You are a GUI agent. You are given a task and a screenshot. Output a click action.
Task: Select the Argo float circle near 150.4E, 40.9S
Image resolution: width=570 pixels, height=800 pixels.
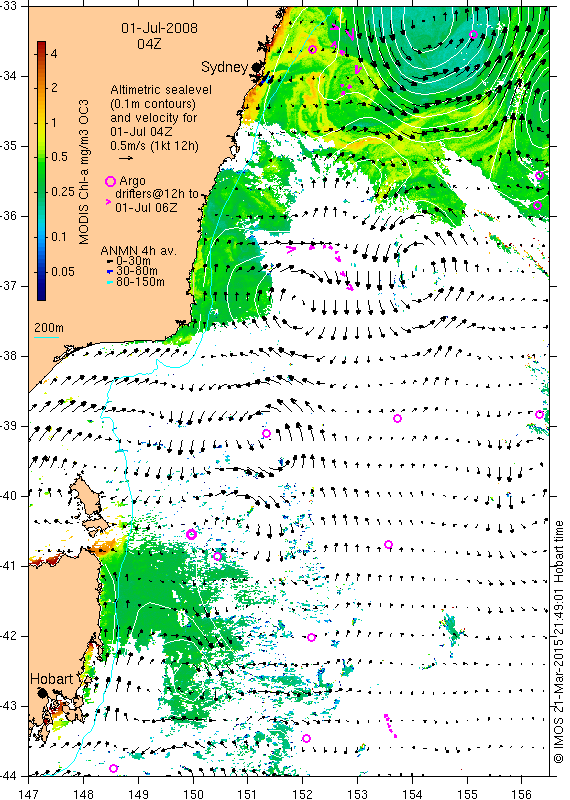tap(218, 556)
